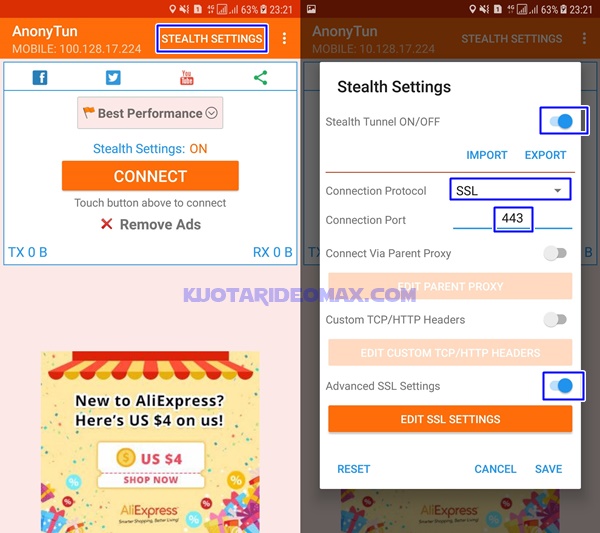600x533 pixels.
Task: Tap the green share icon
Action: [261, 78]
